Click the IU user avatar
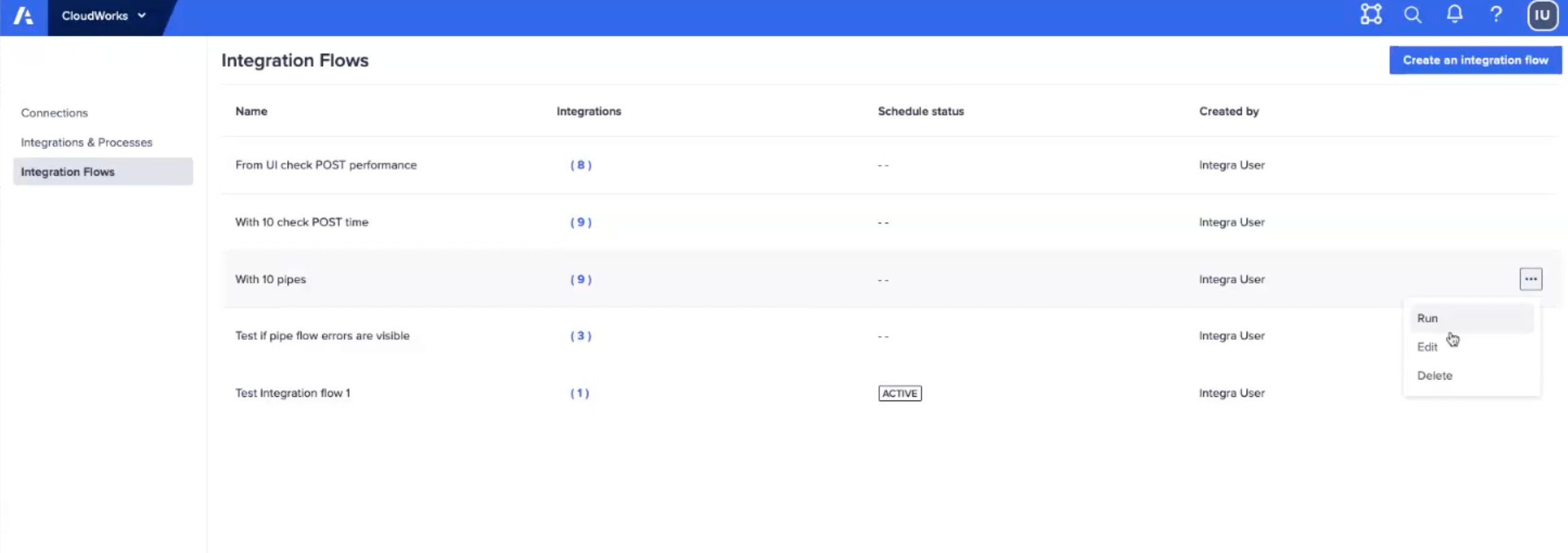Viewport: 1568px width, 553px height. [x=1542, y=15]
